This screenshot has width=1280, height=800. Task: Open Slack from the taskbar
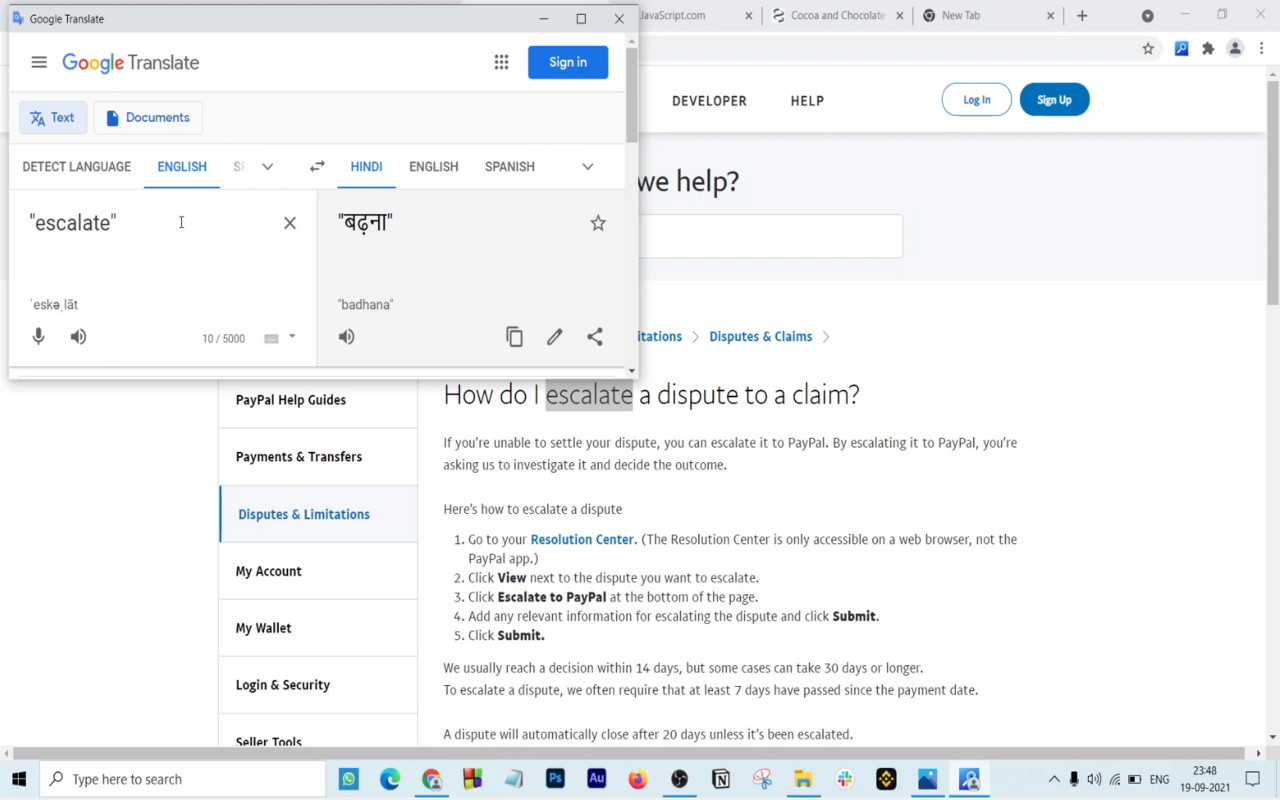point(845,779)
